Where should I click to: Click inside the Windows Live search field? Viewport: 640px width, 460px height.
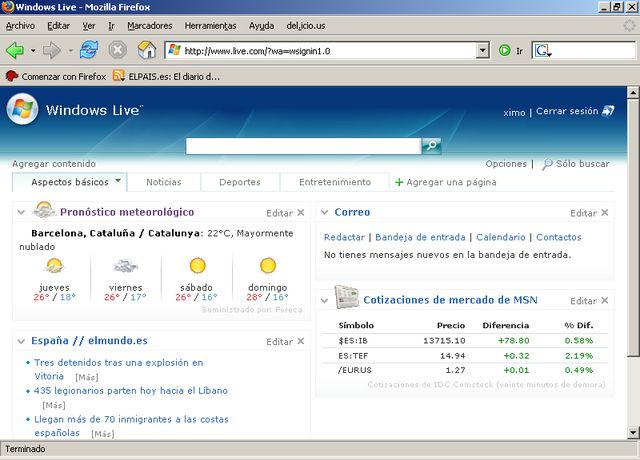click(x=303, y=146)
